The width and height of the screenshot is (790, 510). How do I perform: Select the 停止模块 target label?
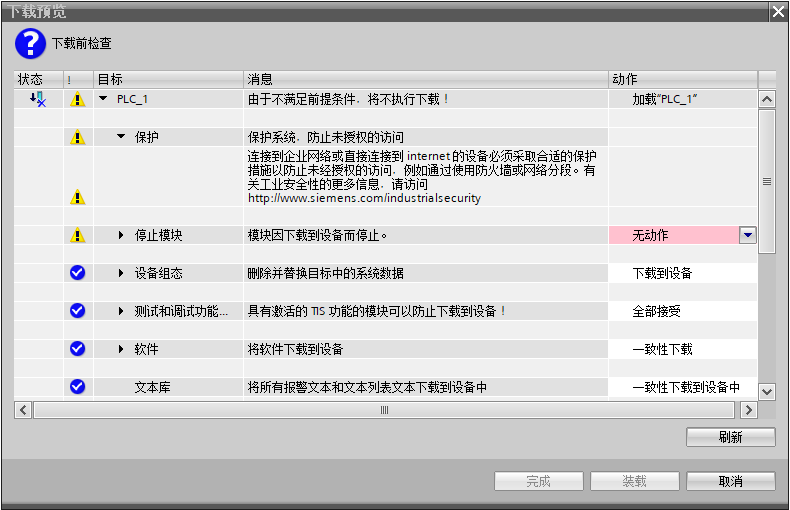(158, 235)
